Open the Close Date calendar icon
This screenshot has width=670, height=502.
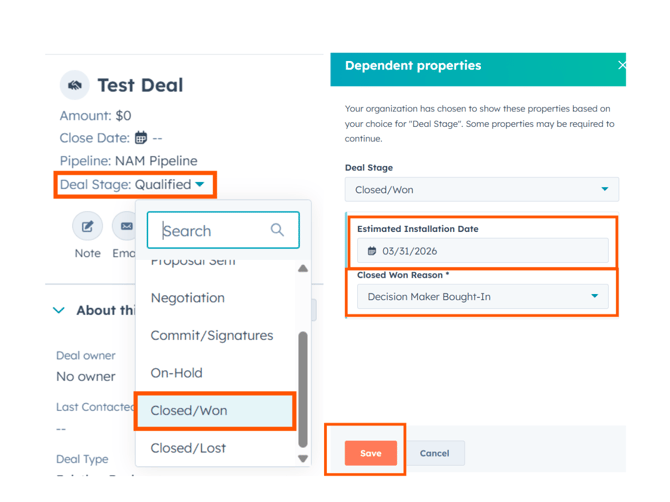click(x=141, y=138)
